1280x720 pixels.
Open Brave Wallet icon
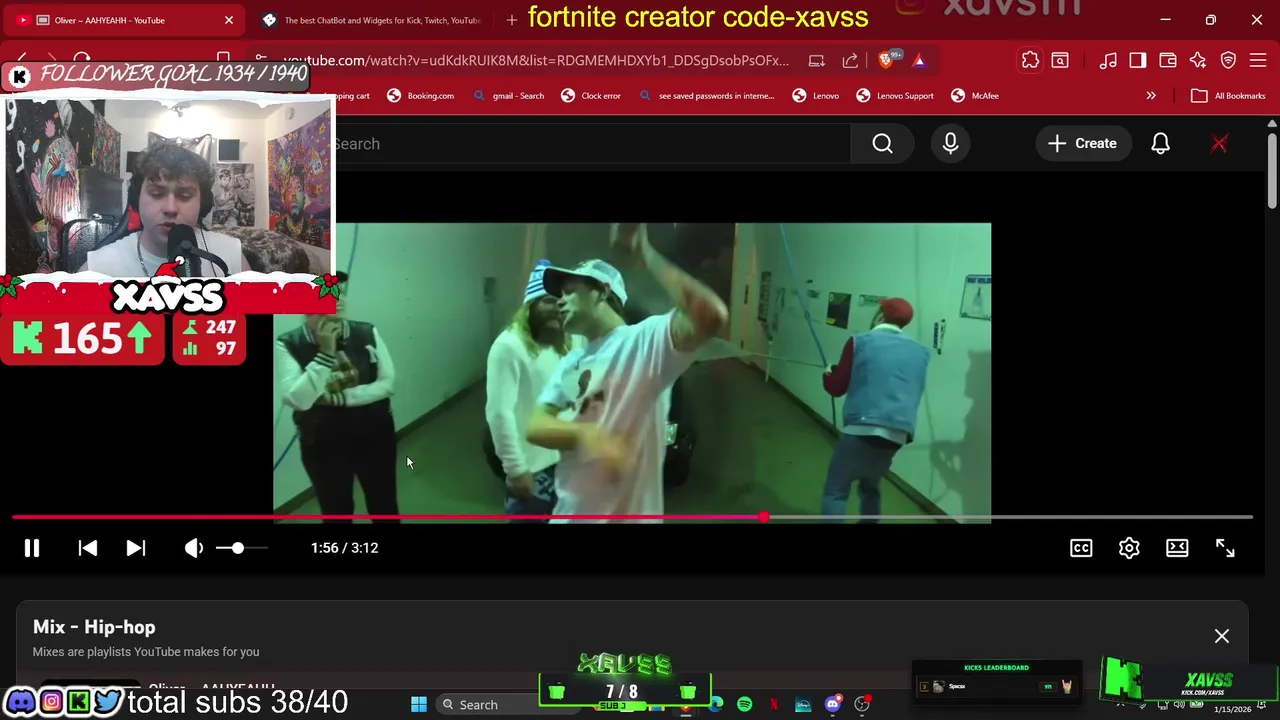pos(1168,61)
